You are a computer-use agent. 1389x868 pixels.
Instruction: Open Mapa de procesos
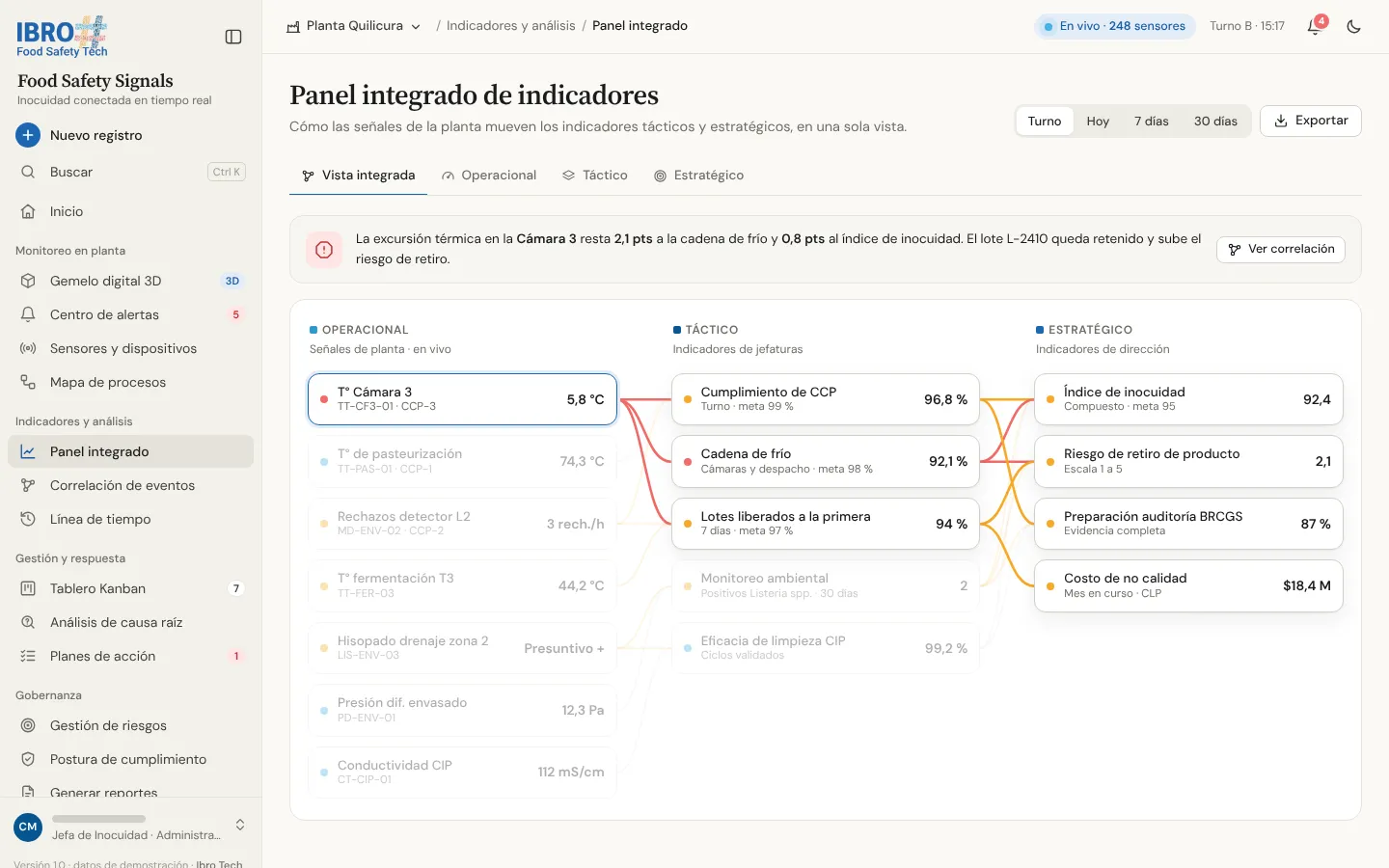pos(130,382)
